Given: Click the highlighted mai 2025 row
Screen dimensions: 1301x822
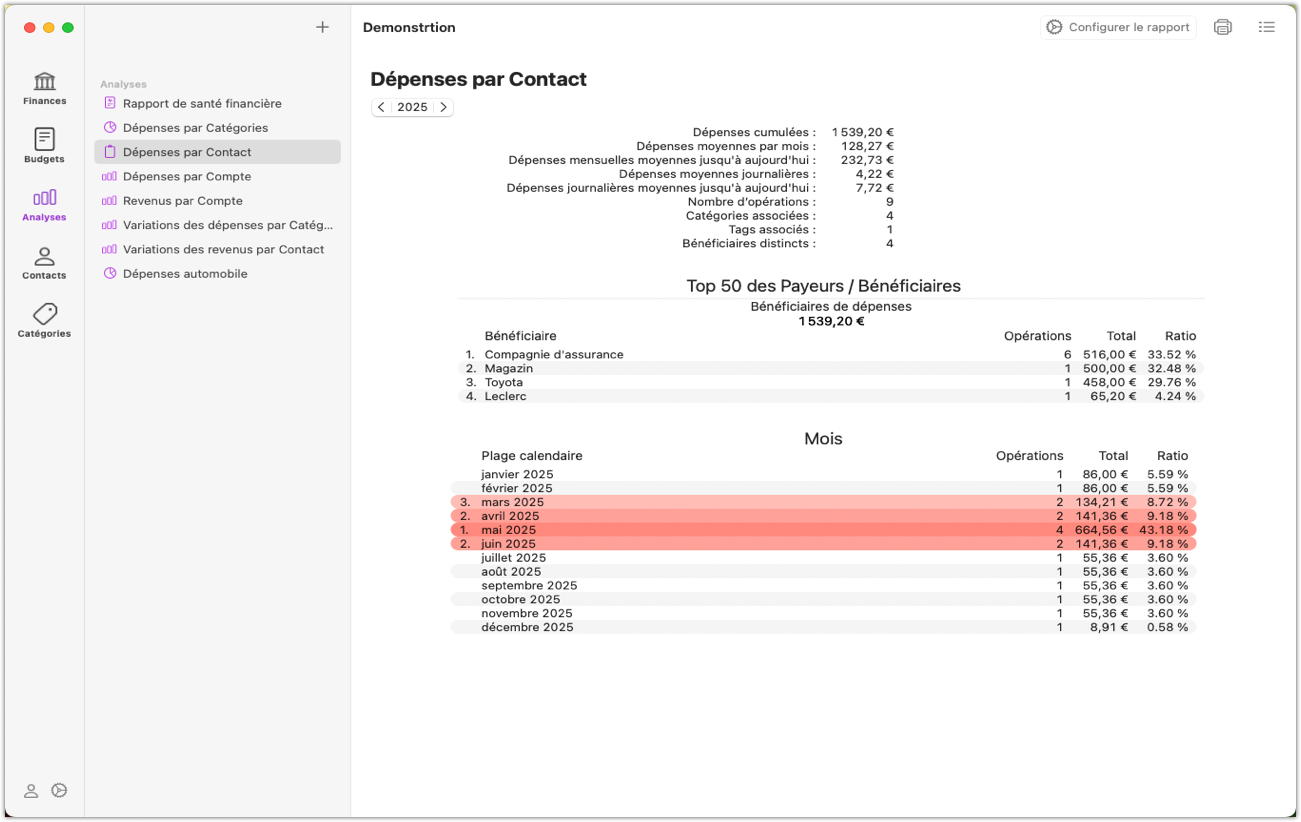Looking at the screenshot, I should (x=823, y=530).
